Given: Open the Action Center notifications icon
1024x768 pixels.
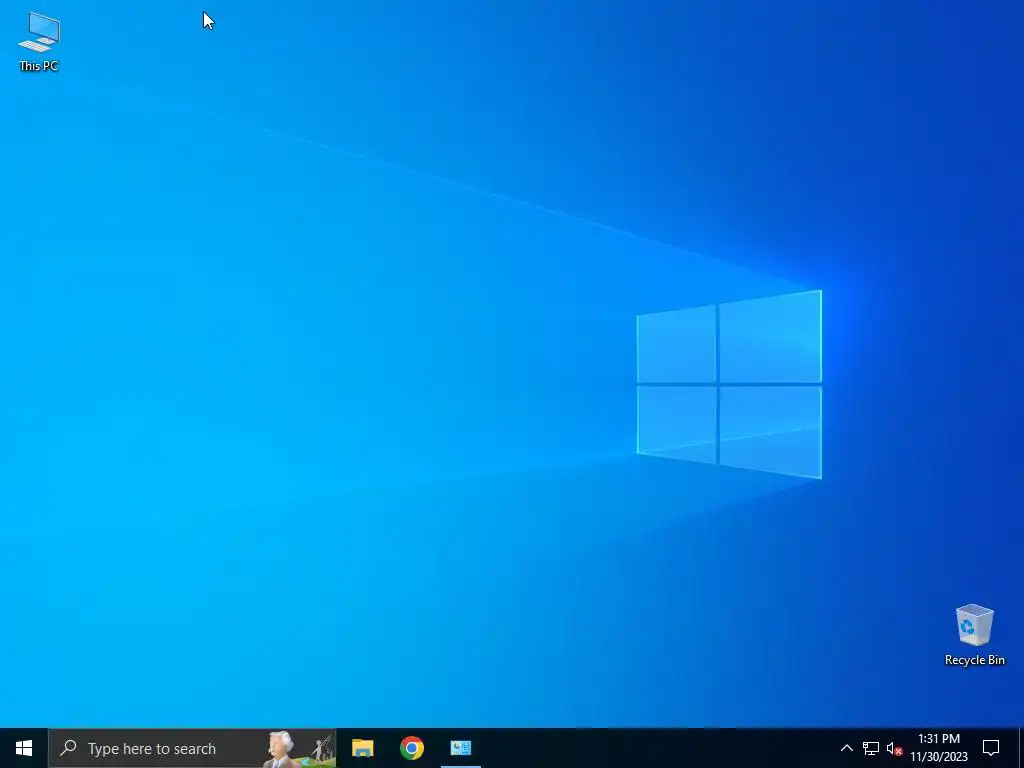Looking at the screenshot, I should pyautogui.click(x=991, y=748).
